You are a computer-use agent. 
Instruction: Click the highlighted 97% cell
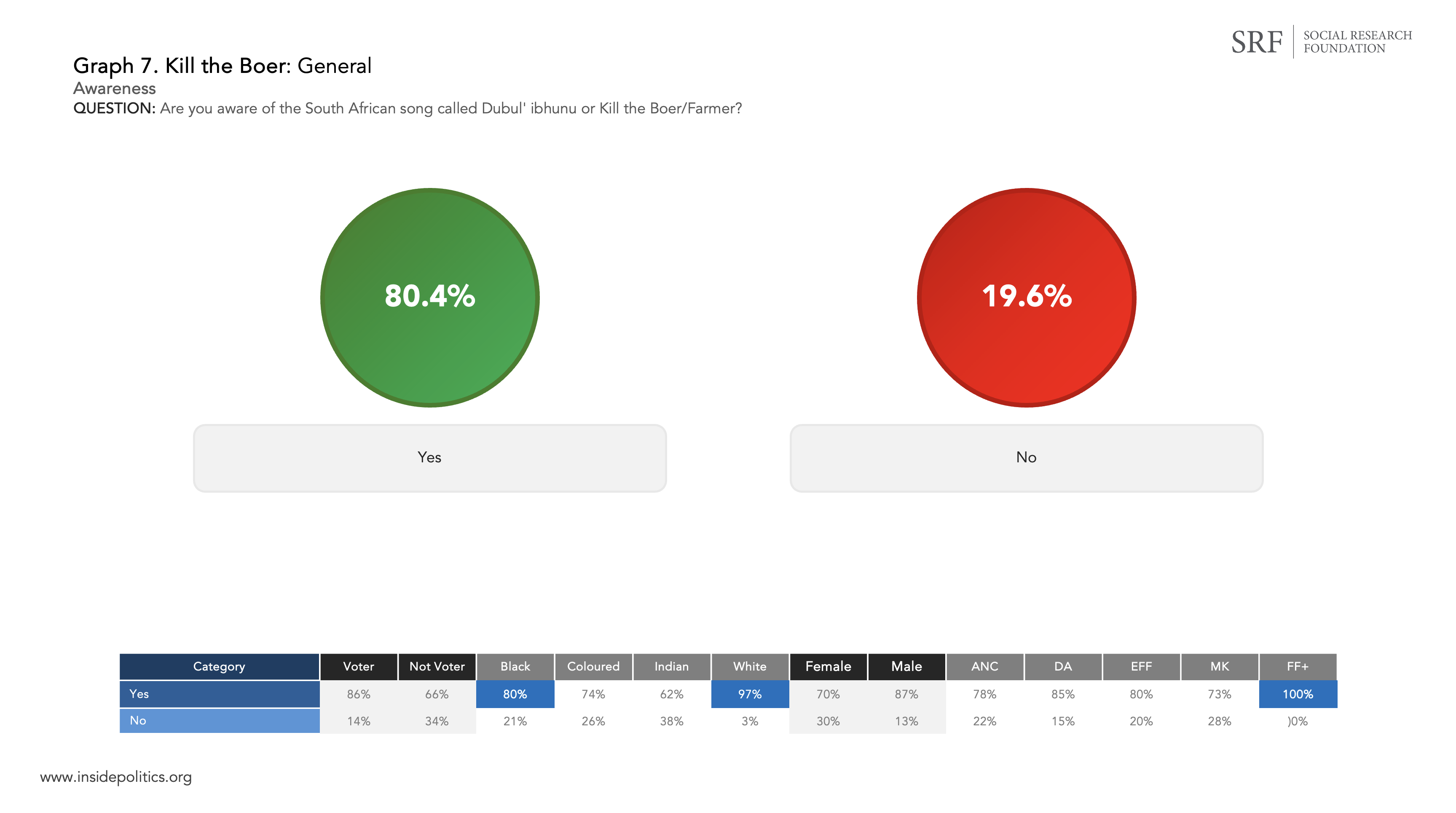tap(749, 694)
